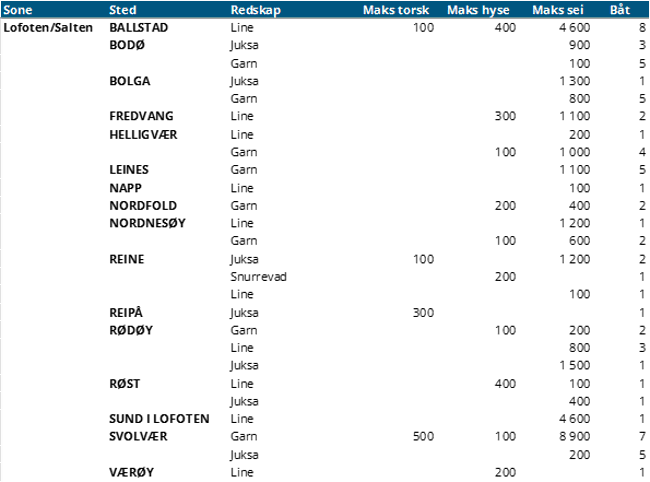Click the BALLSTAD place name
The width and height of the screenshot is (650, 482).
[x=138, y=28]
